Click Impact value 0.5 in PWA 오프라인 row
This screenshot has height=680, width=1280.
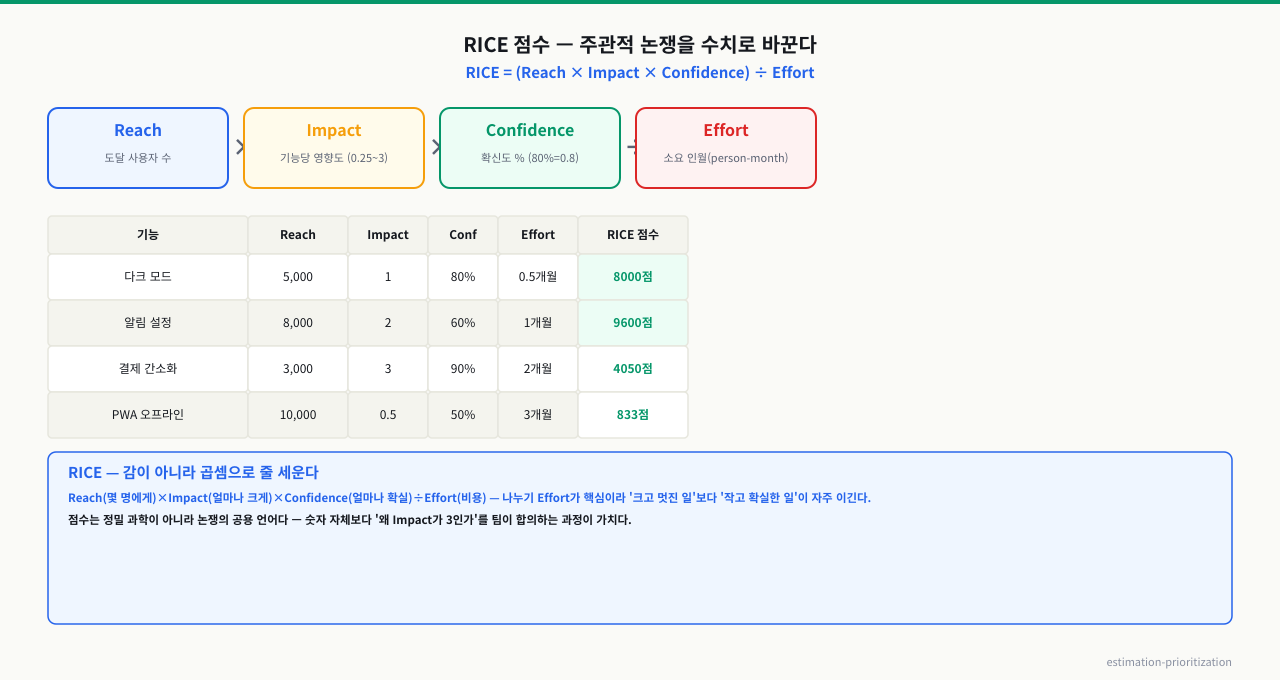point(388,415)
